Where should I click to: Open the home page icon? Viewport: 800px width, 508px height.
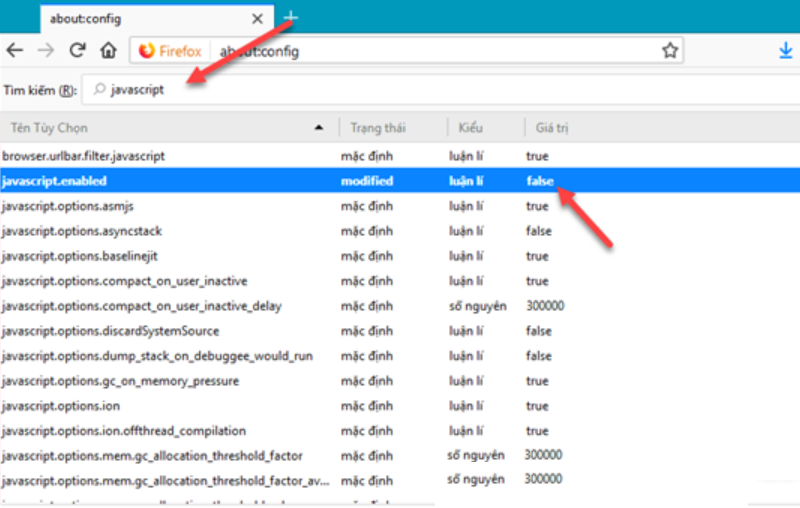[x=108, y=50]
